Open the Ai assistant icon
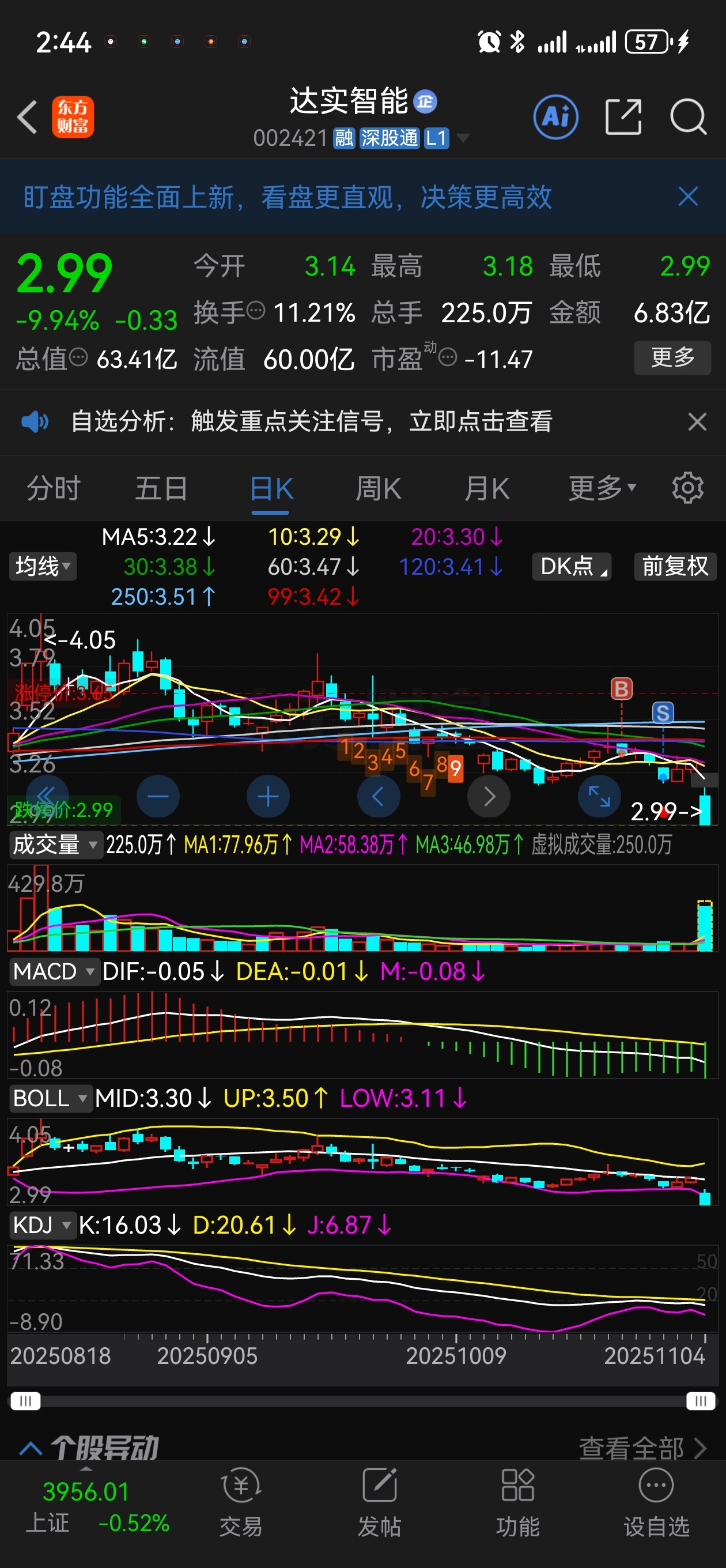Image resolution: width=726 pixels, height=1568 pixels. coord(555,117)
